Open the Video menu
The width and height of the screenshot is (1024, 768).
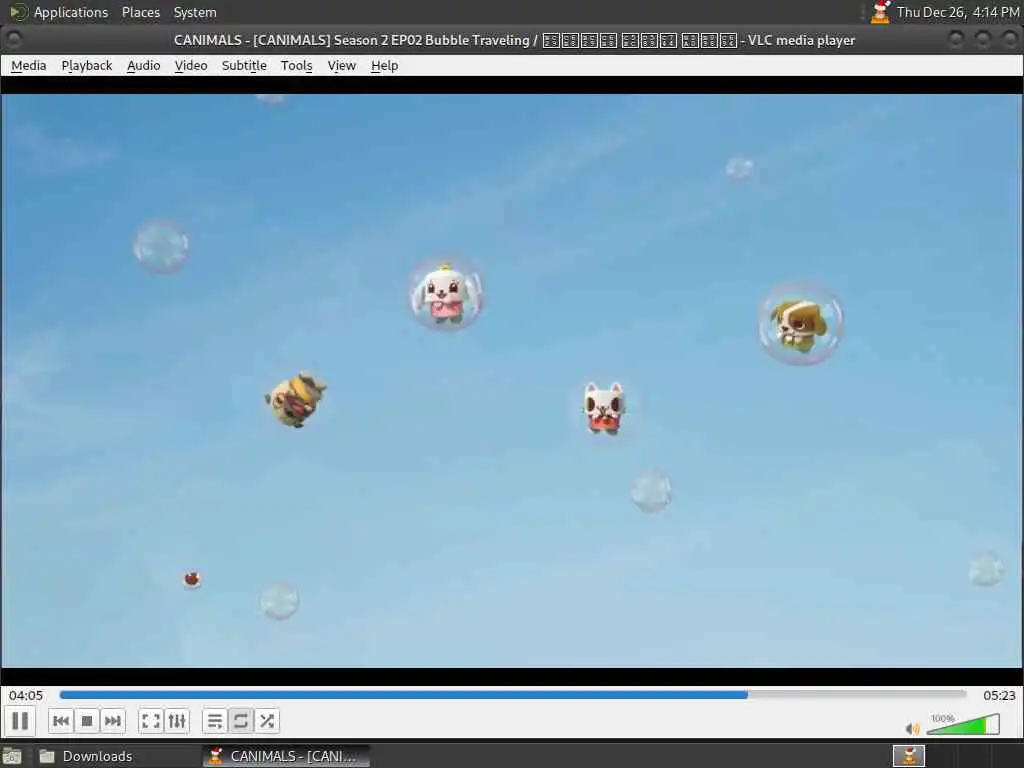[191, 65]
